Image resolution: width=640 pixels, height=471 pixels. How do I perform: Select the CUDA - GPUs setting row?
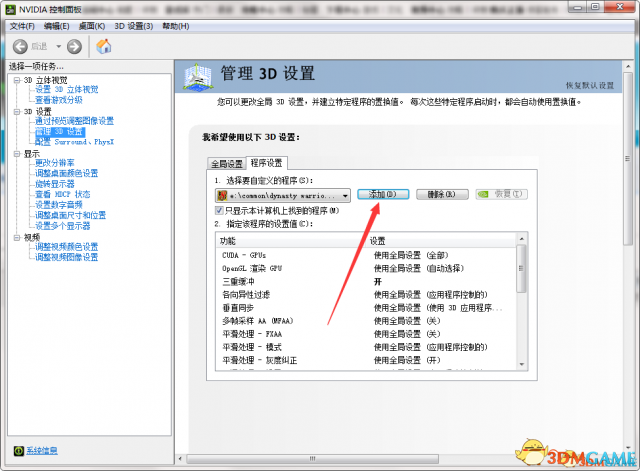(x=366, y=255)
